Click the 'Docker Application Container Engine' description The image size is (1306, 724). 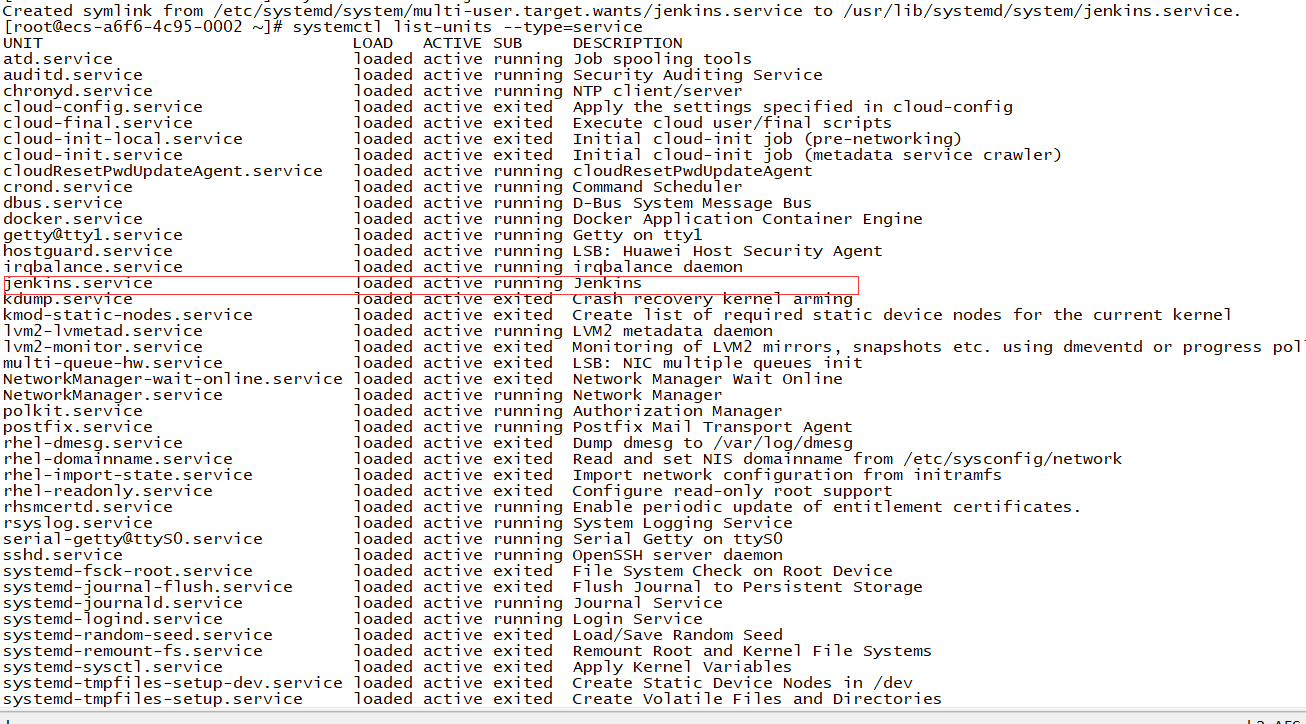[x=748, y=219]
